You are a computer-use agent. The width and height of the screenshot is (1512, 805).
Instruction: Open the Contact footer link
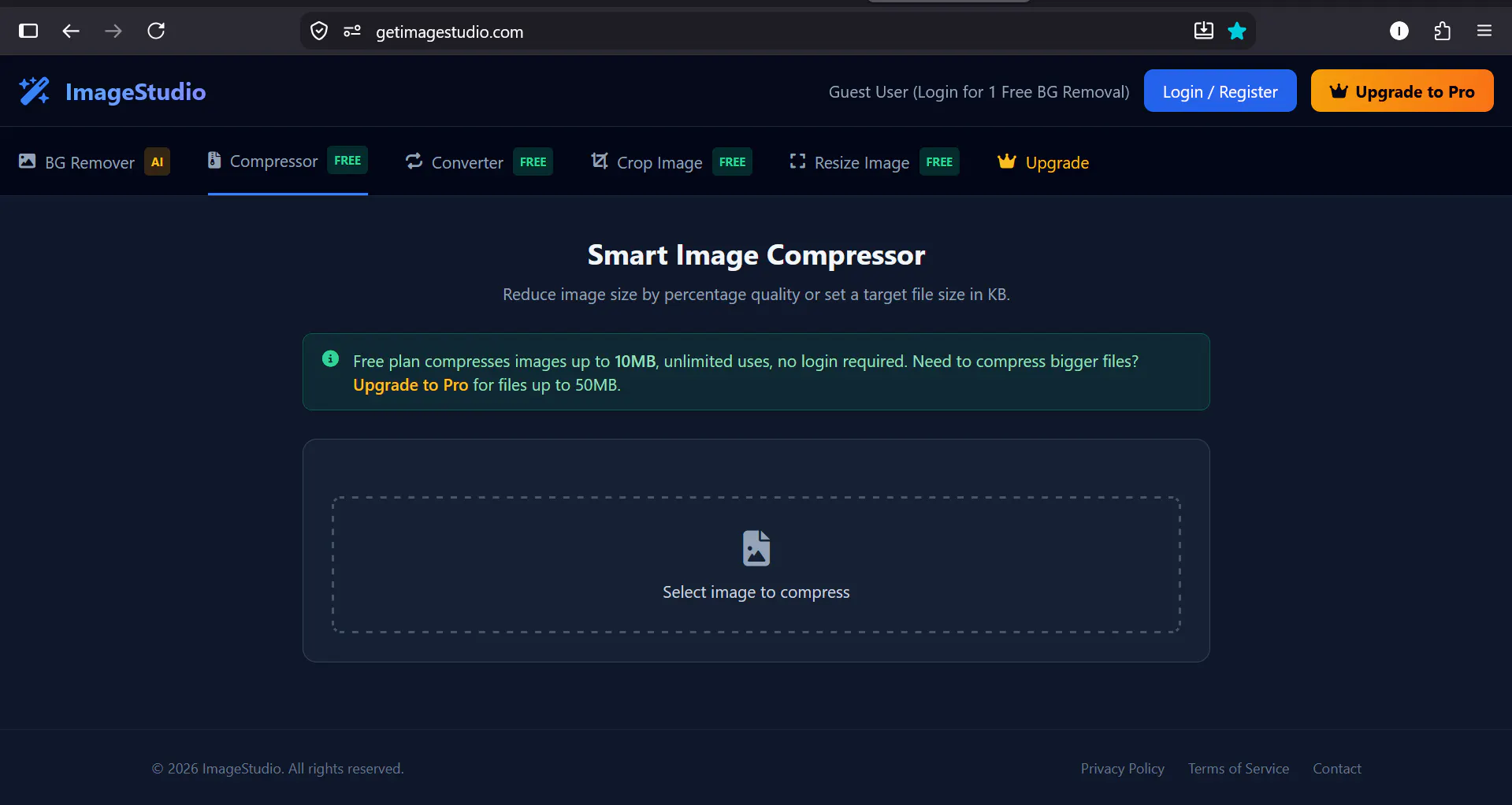(x=1336, y=769)
